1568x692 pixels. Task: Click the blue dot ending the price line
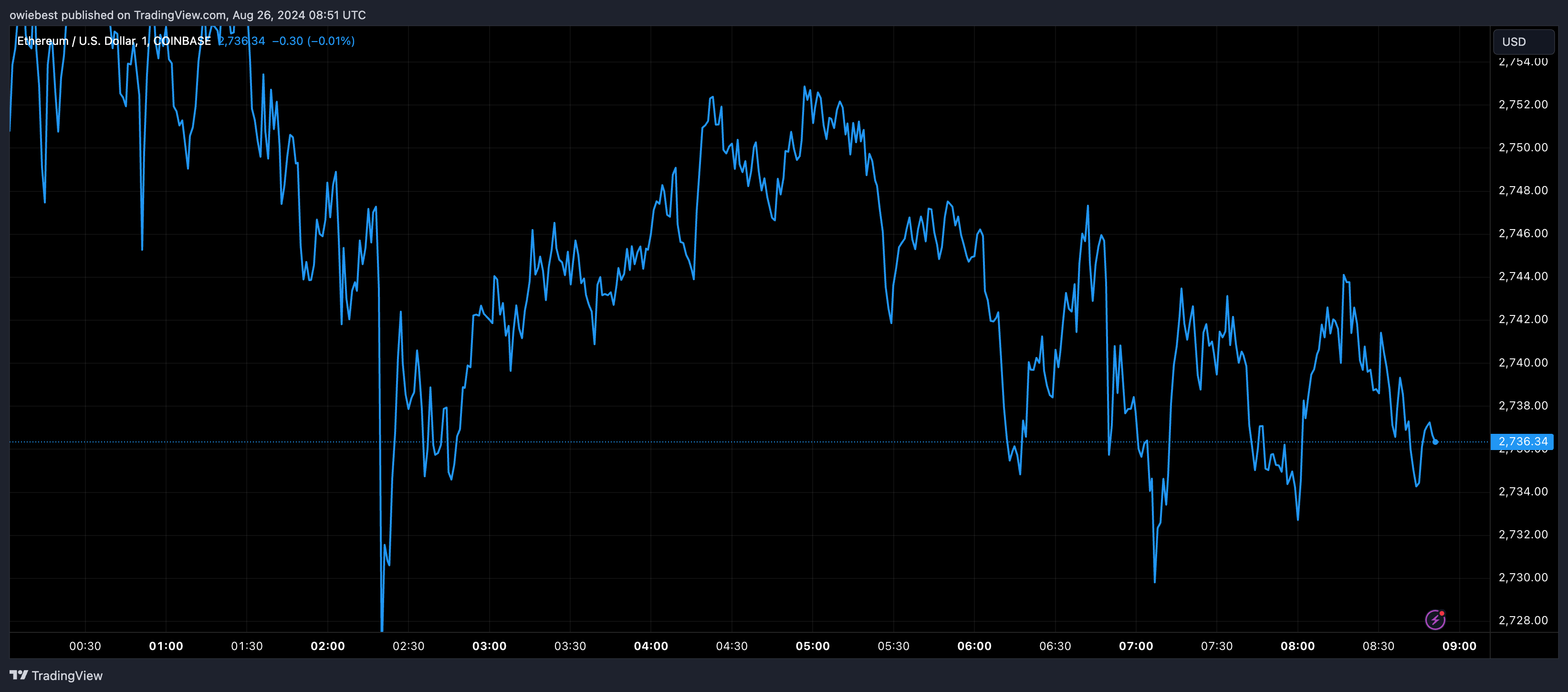coord(1435,442)
